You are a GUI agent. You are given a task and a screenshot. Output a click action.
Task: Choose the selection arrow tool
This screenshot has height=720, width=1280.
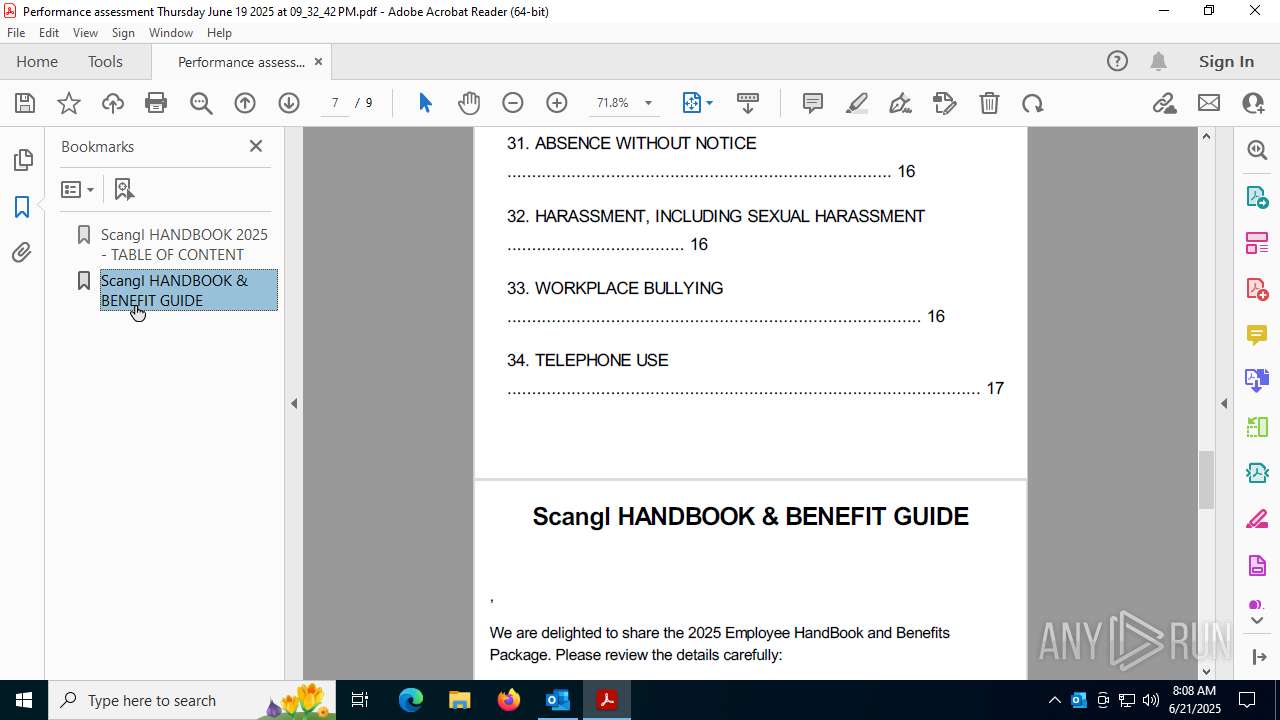click(425, 103)
